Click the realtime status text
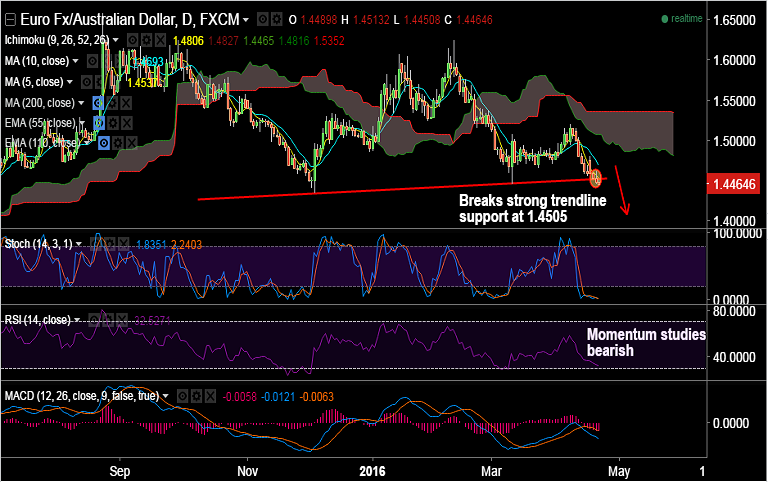768x484 pixels. click(x=687, y=19)
